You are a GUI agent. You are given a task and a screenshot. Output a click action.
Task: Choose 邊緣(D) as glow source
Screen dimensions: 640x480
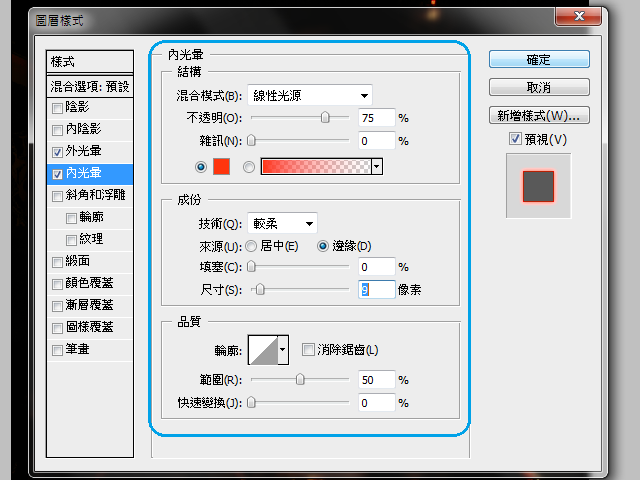coord(322,246)
